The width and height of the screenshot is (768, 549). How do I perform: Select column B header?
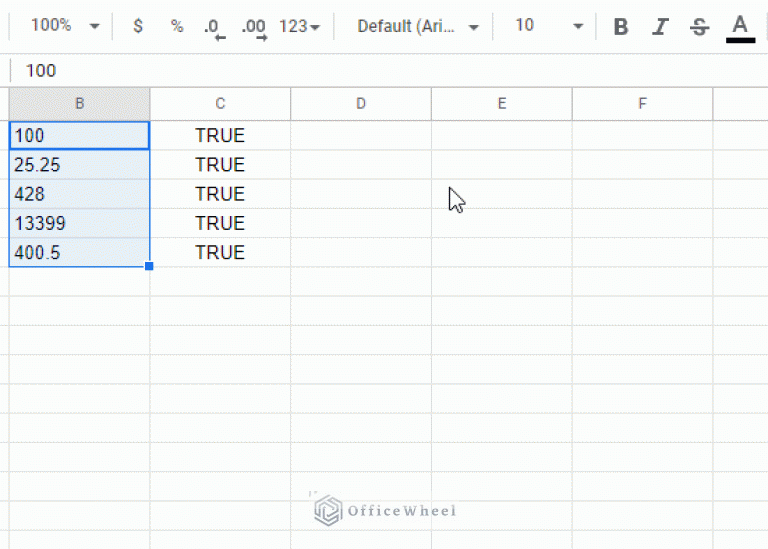pos(79,103)
